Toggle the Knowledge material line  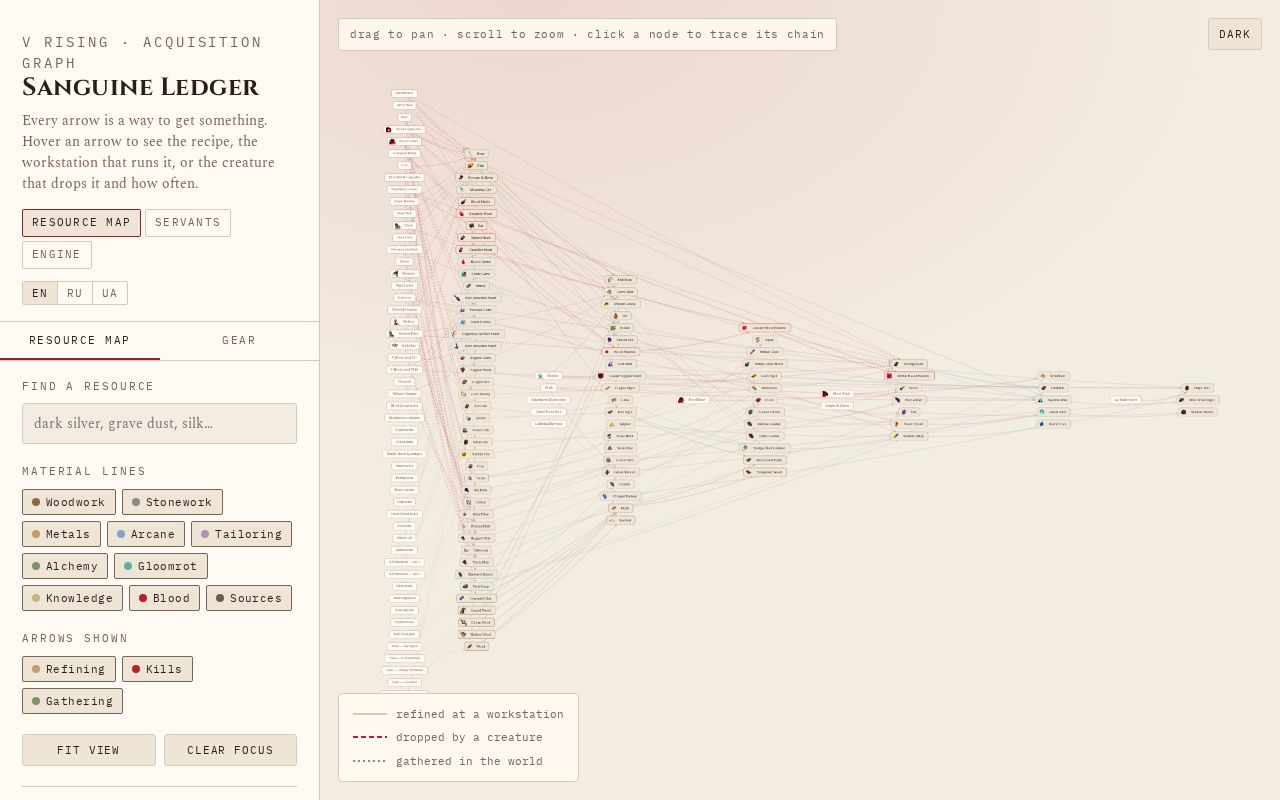pos(72,598)
